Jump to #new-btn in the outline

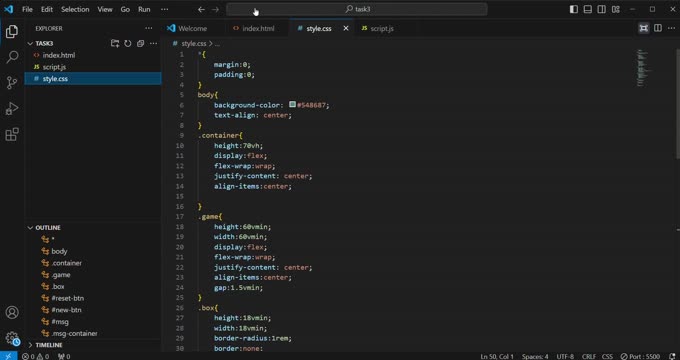point(66,310)
